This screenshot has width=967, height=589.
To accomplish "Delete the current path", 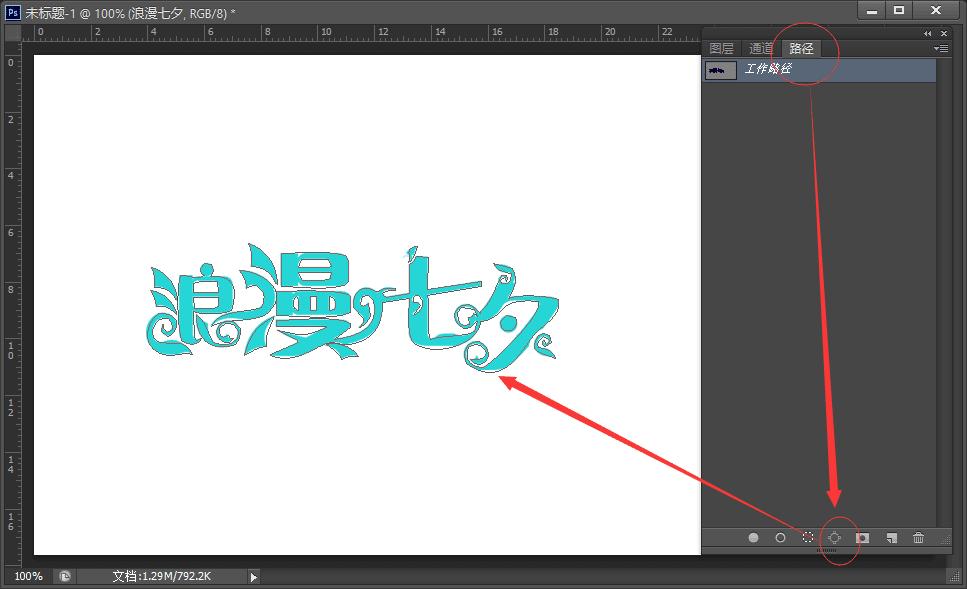I will pos(918,537).
